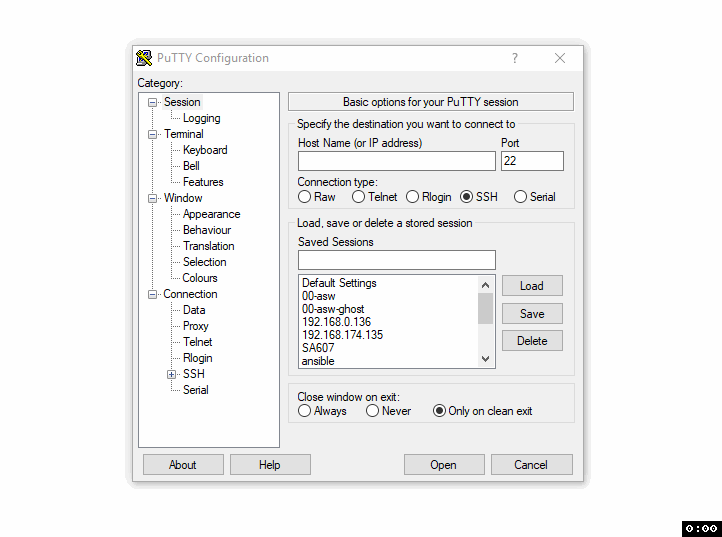
Task: Select the 00-asw saved session
Action: point(318,296)
